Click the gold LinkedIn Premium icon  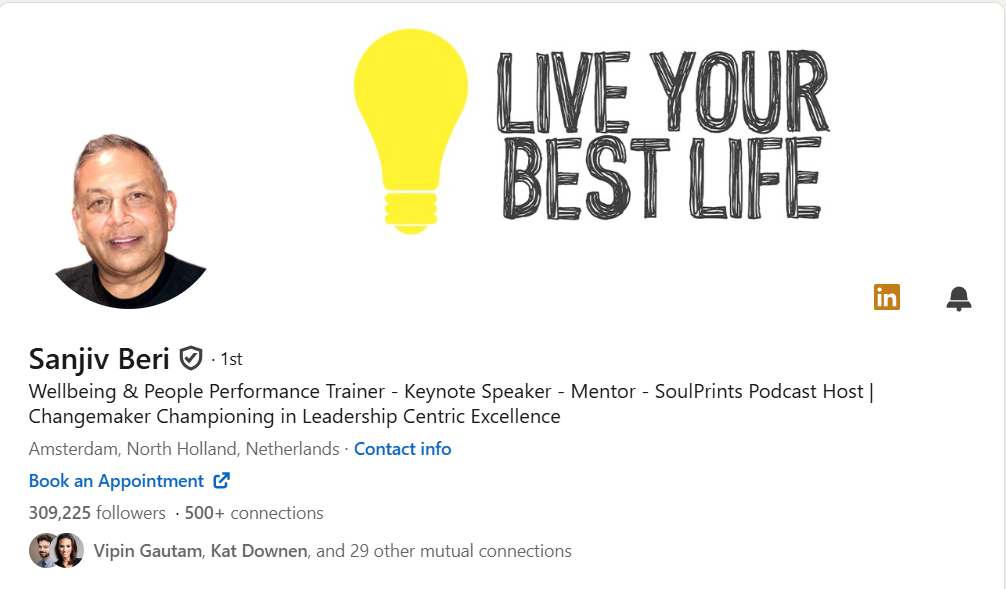(886, 297)
